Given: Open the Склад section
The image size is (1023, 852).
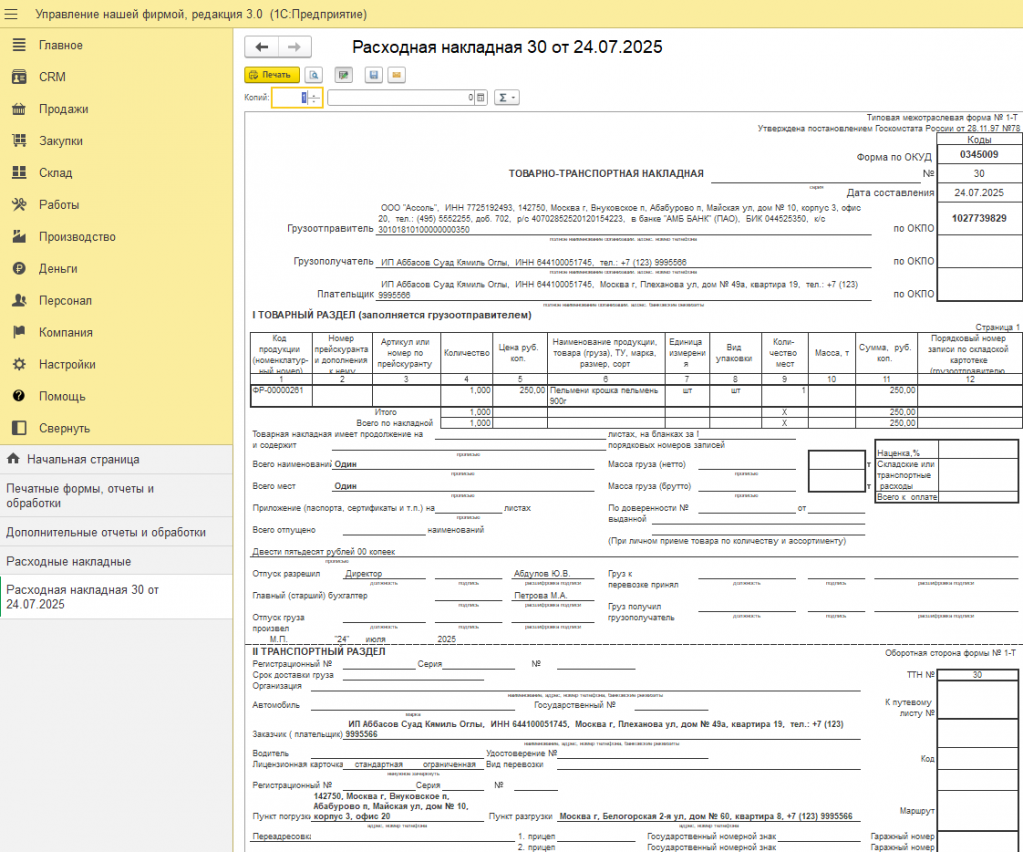Looking at the screenshot, I should pyautogui.click(x=55, y=173).
